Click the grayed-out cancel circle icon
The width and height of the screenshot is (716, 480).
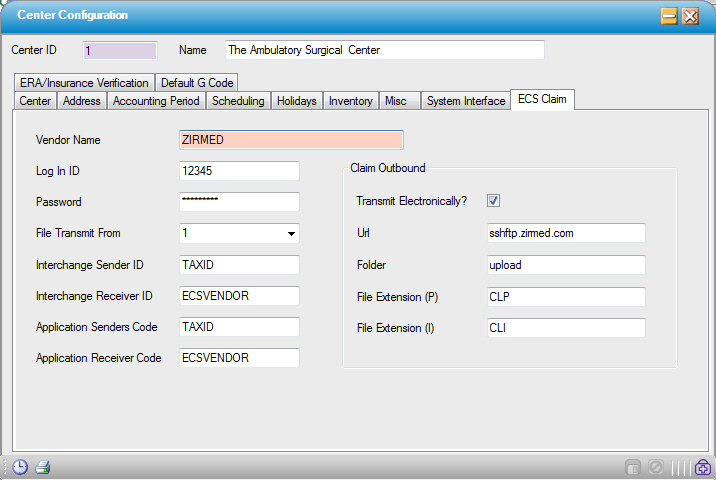[656, 467]
